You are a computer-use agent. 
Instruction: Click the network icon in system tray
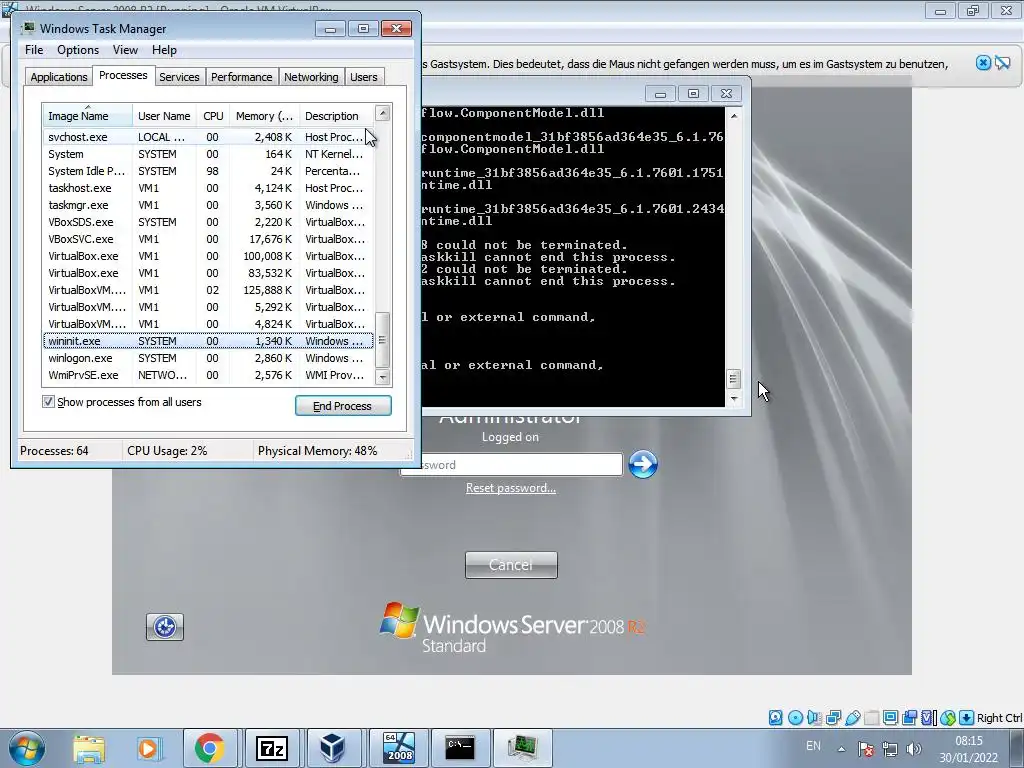coord(889,749)
